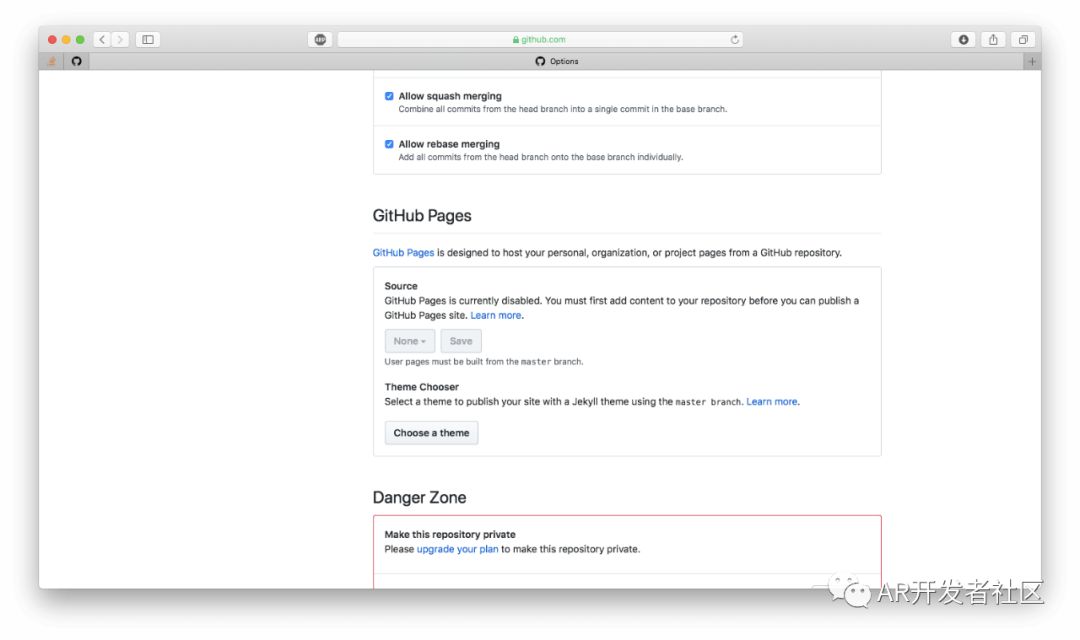Viewport: 1080px width, 640px height.
Task: Follow Learn more link under Source
Action: (x=496, y=316)
